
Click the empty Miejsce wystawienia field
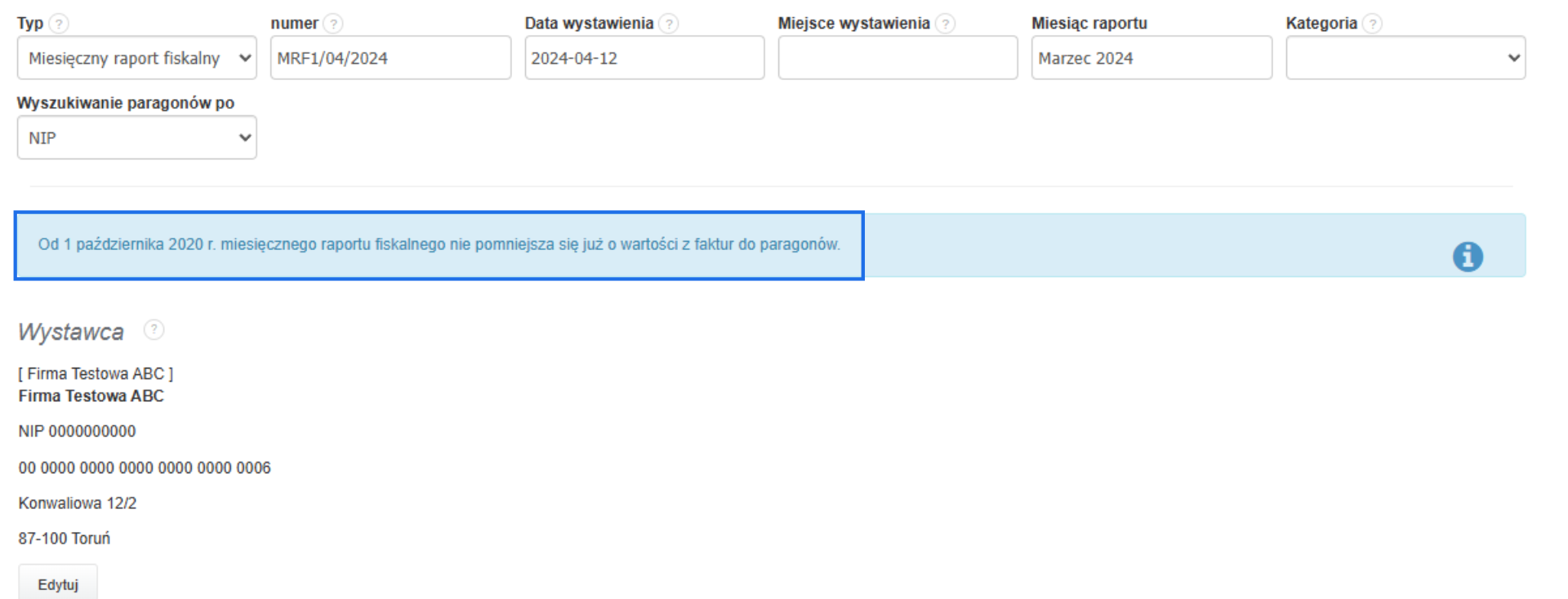pyautogui.click(x=898, y=58)
